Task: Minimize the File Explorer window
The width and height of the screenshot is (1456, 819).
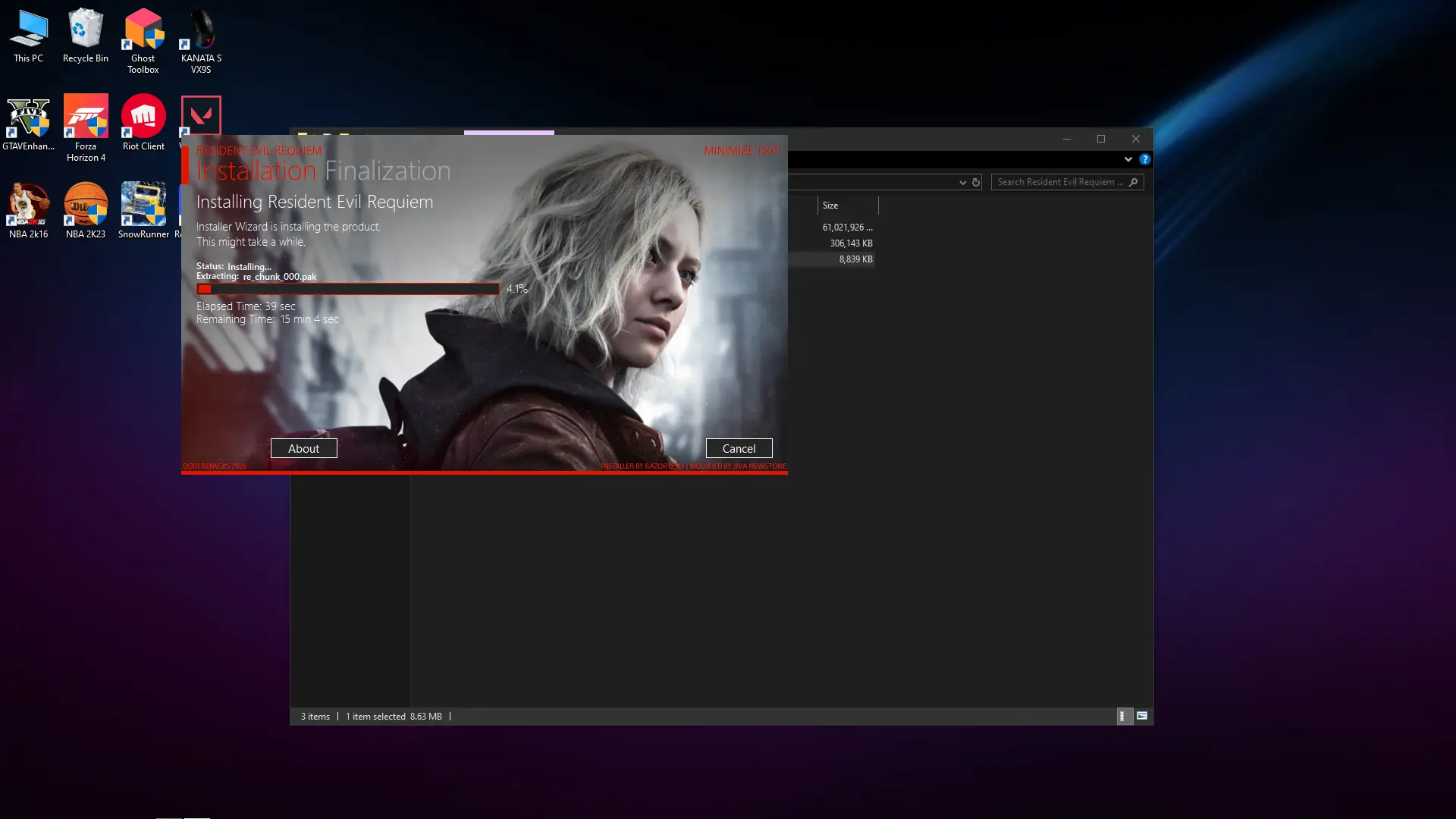Action: [1067, 139]
